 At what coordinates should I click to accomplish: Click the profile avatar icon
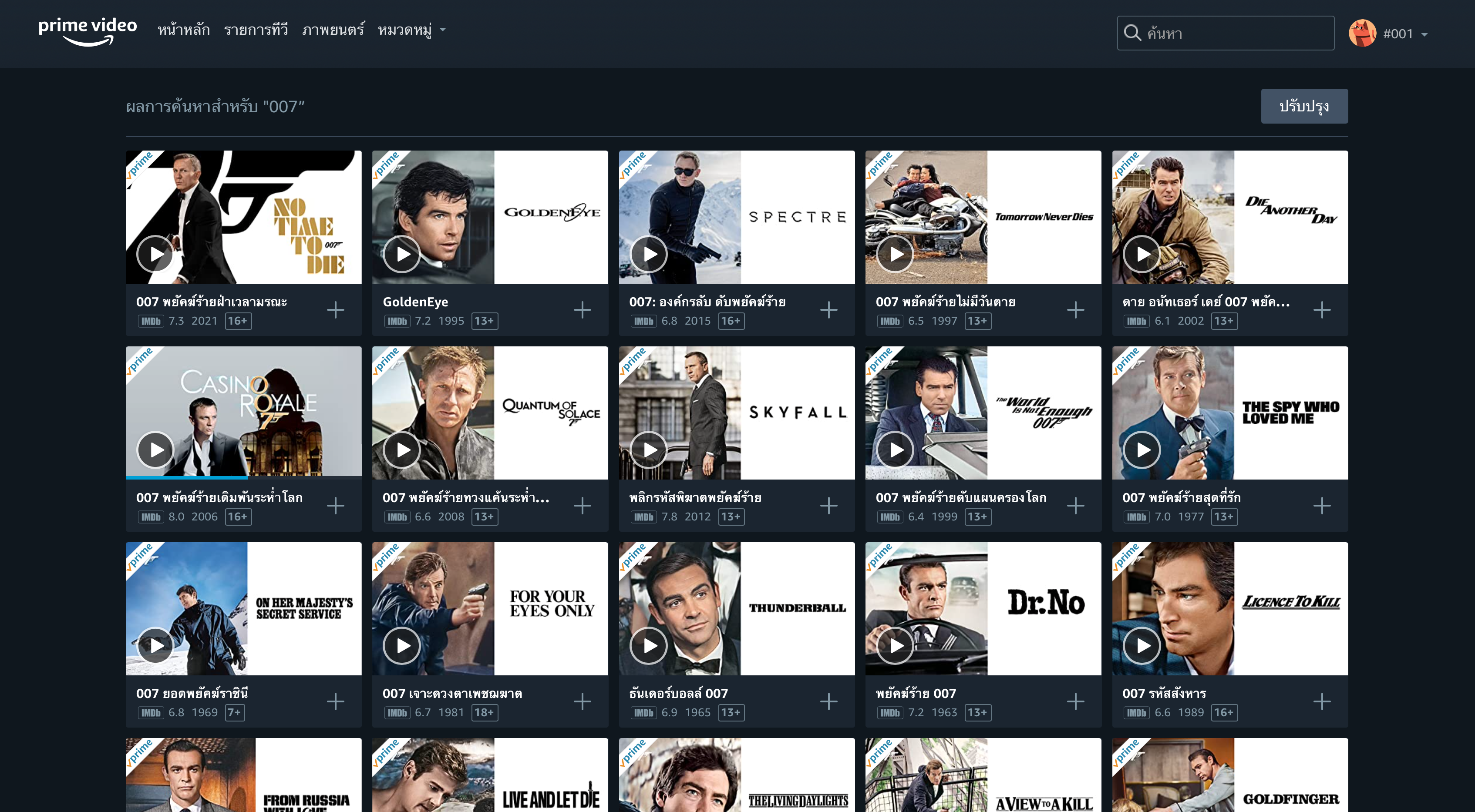coord(1362,33)
